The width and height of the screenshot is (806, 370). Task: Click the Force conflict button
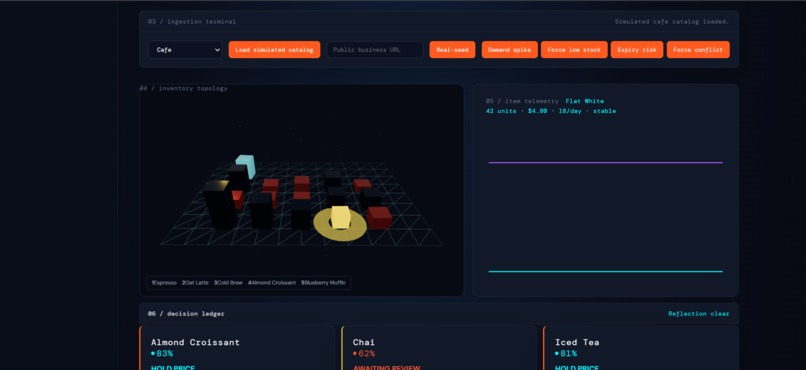698,50
